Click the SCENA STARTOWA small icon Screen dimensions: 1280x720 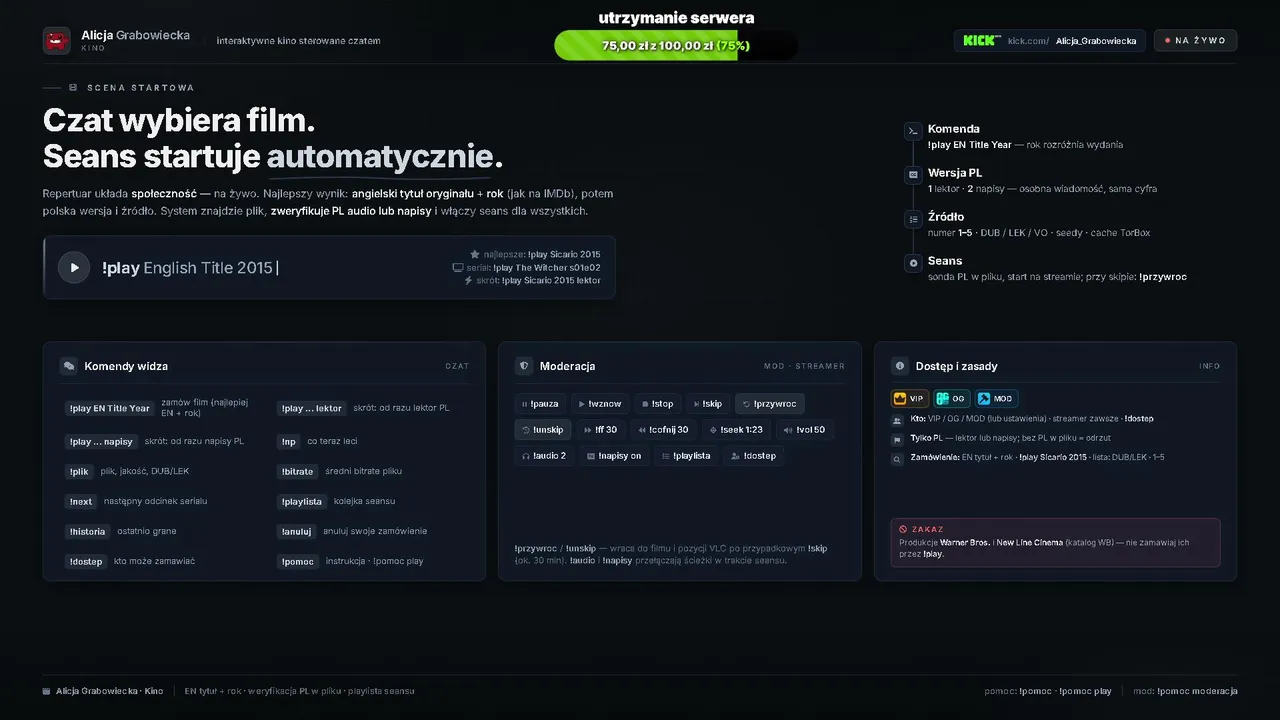pyautogui.click(x=73, y=88)
